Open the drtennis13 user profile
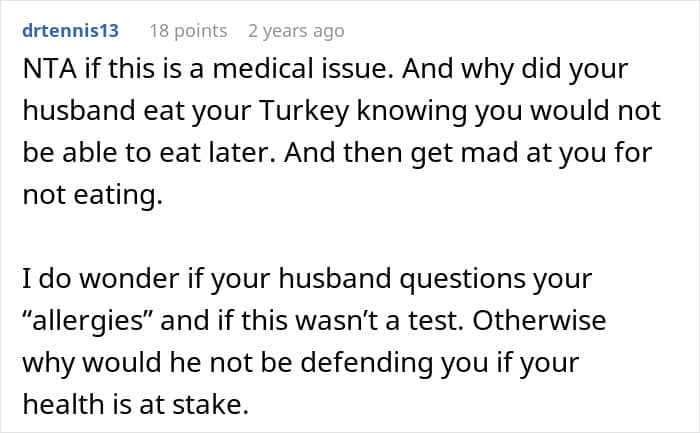700x433 pixels. (x=69, y=31)
